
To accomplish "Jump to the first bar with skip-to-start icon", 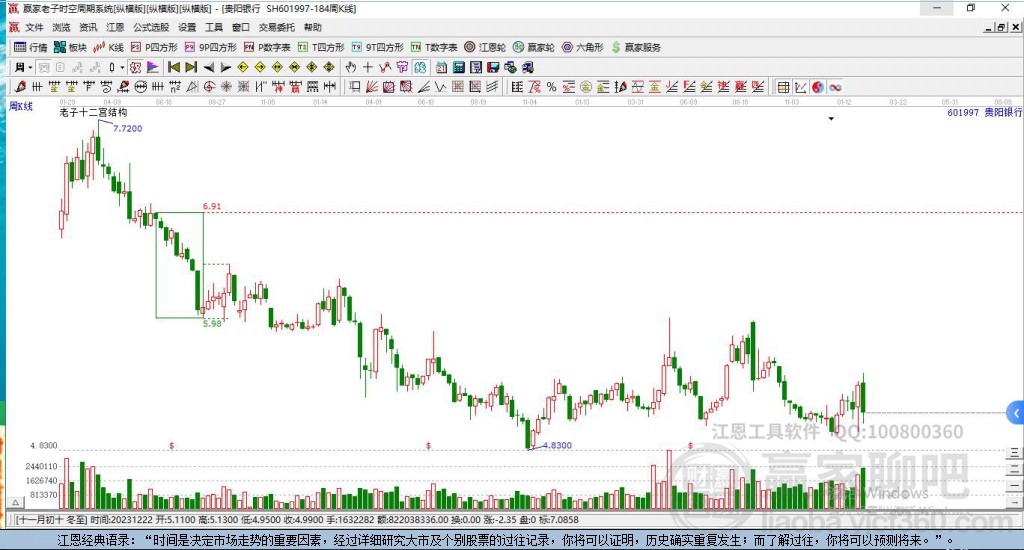I will point(174,67).
